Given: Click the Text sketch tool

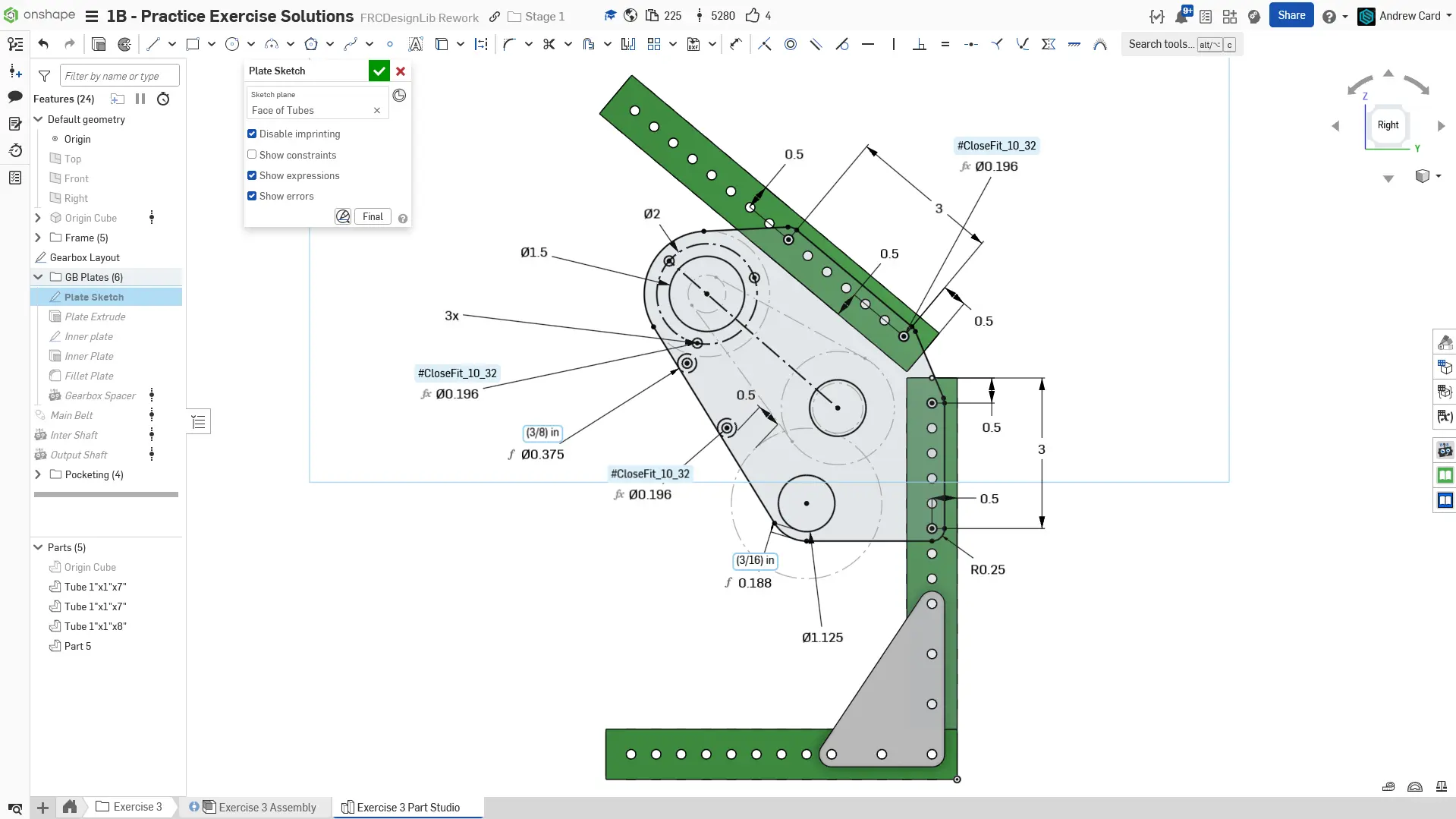Looking at the screenshot, I should point(415,44).
